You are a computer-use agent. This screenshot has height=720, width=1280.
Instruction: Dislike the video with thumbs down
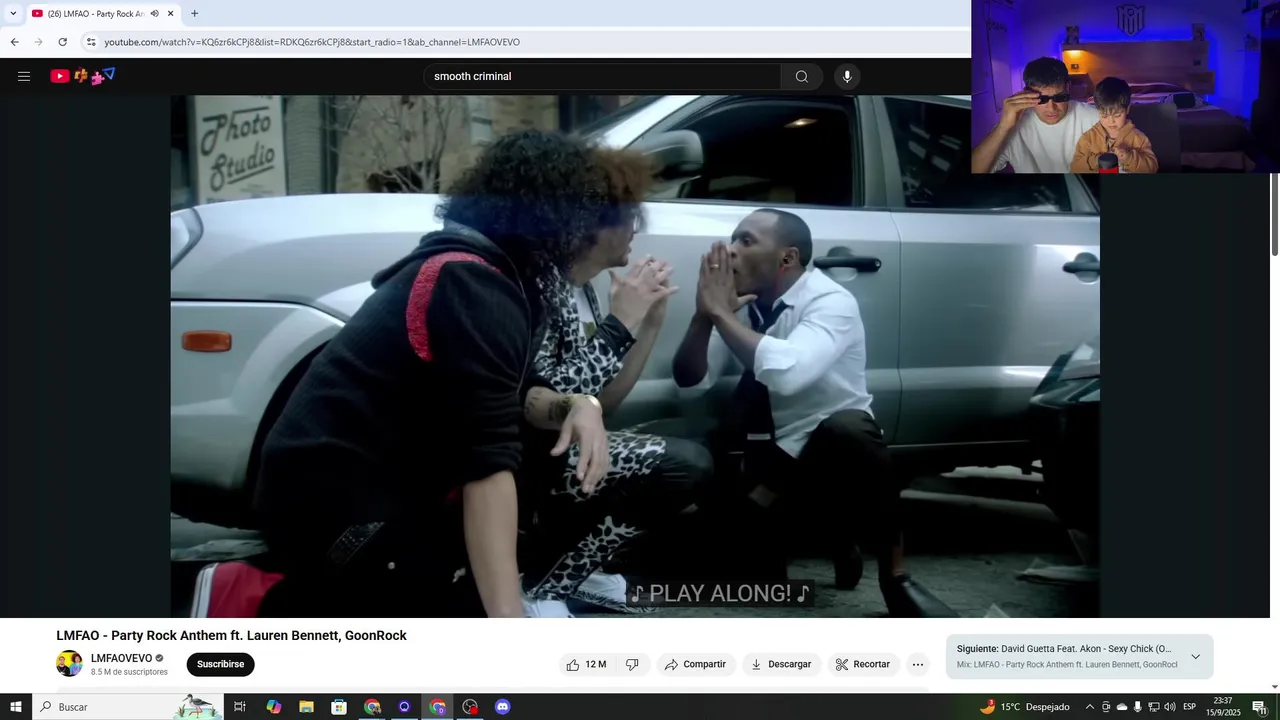[632, 664]
